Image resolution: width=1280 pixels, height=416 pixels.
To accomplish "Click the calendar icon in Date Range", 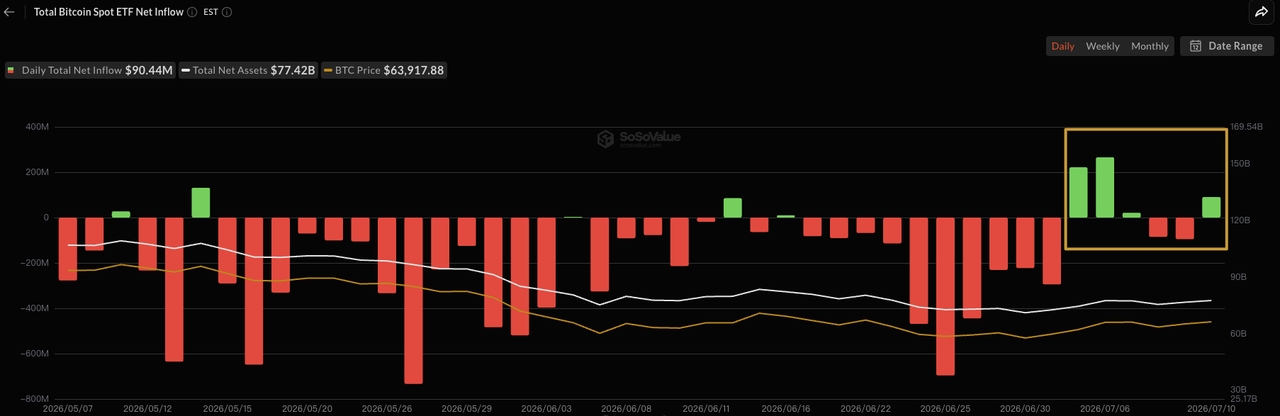I will click(1196, 46).
